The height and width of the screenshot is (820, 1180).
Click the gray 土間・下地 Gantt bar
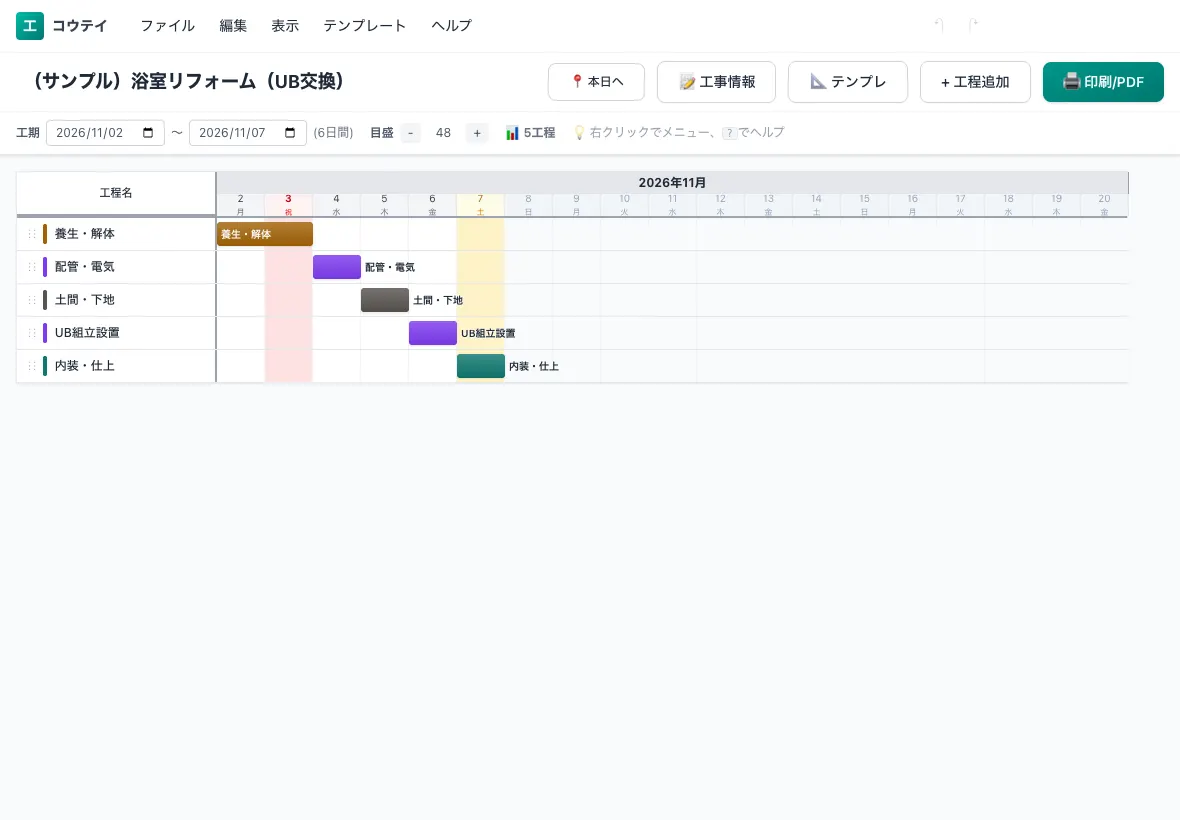[x=385, y=300]
